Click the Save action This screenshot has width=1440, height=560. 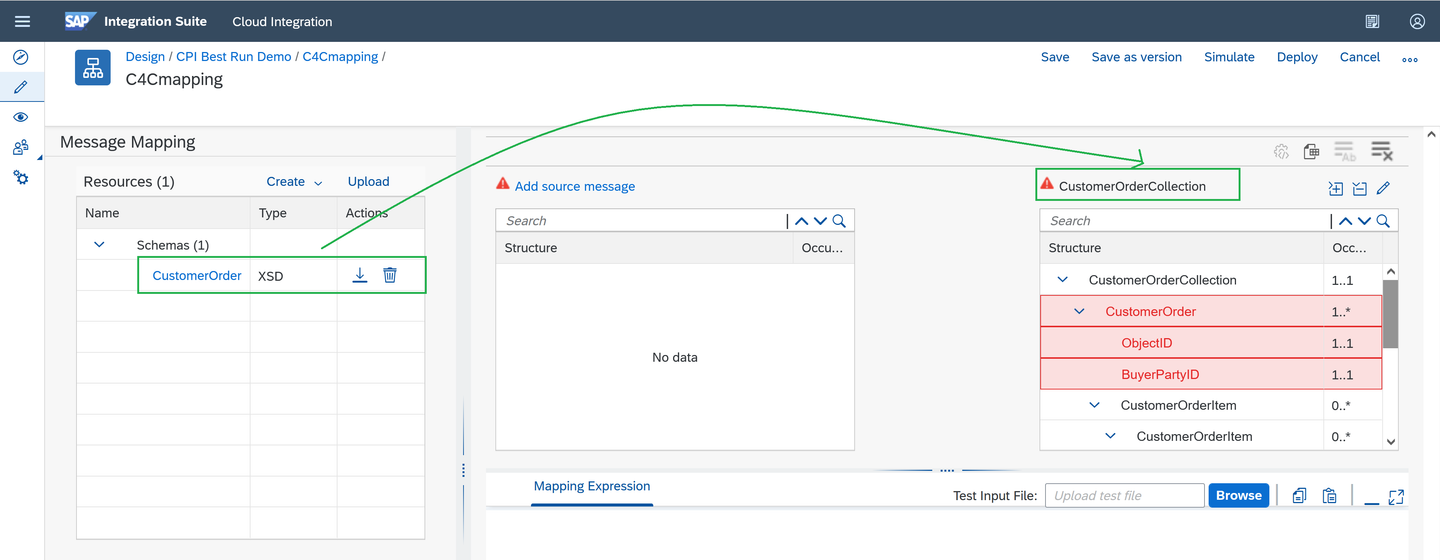(1055, 57)
